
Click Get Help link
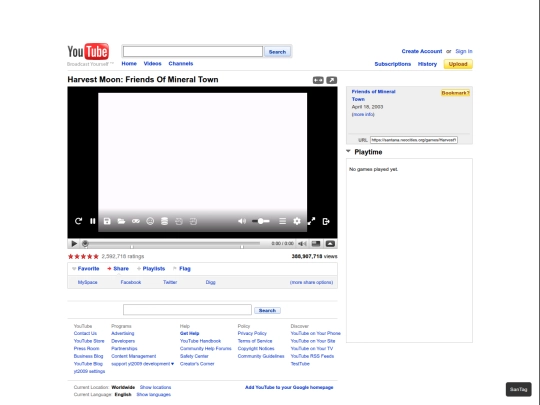[189, 334]
